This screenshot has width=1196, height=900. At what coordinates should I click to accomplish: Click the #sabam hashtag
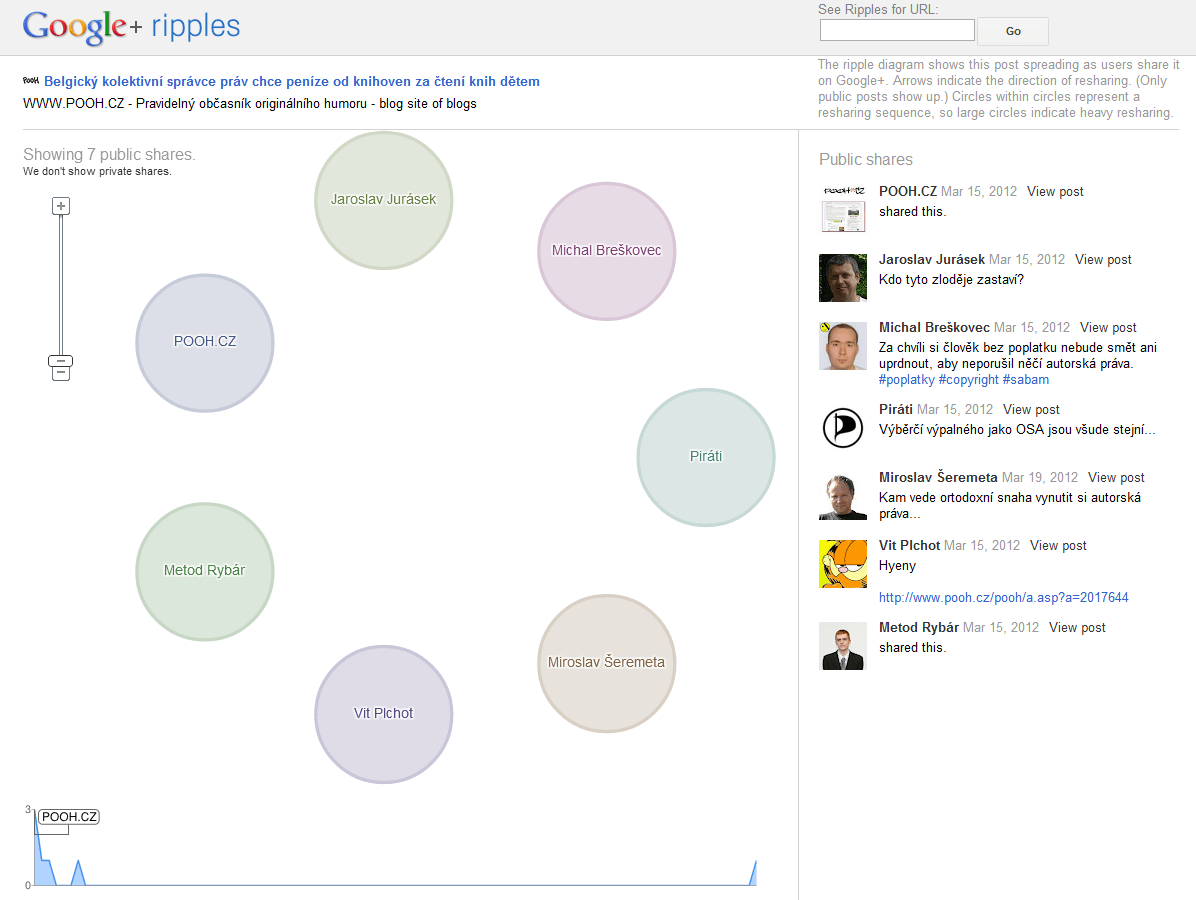click(x=1025, y=380)
